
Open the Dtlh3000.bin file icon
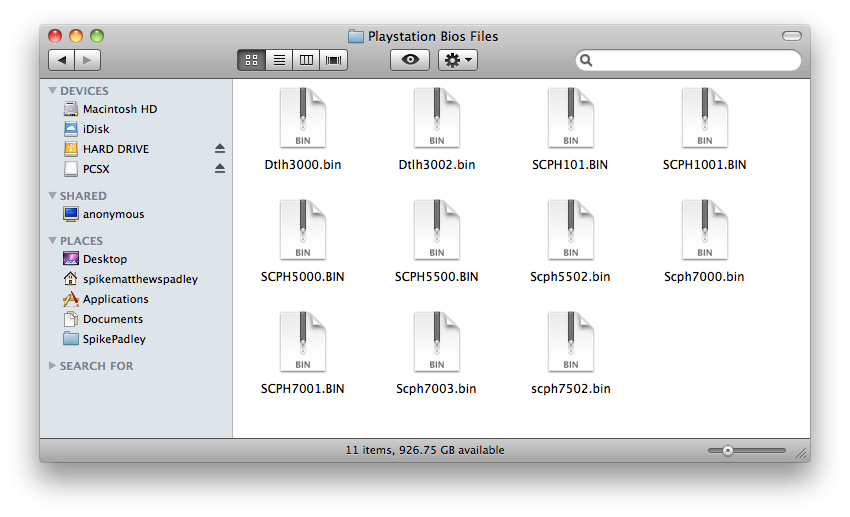coord(302,119)
